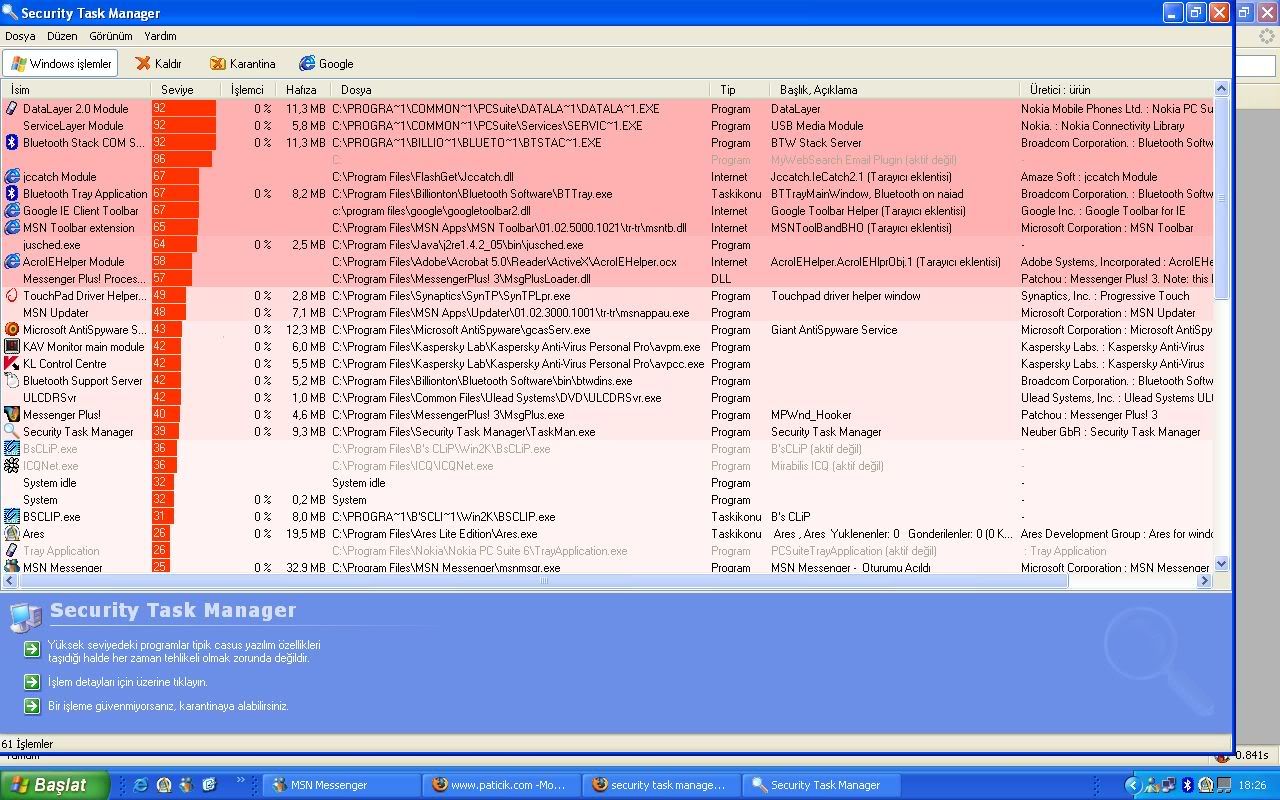The height and width of the screenshot is (800, 1280).
Task: Select the 'System idle' row name
Action: (x=49, y=483)
